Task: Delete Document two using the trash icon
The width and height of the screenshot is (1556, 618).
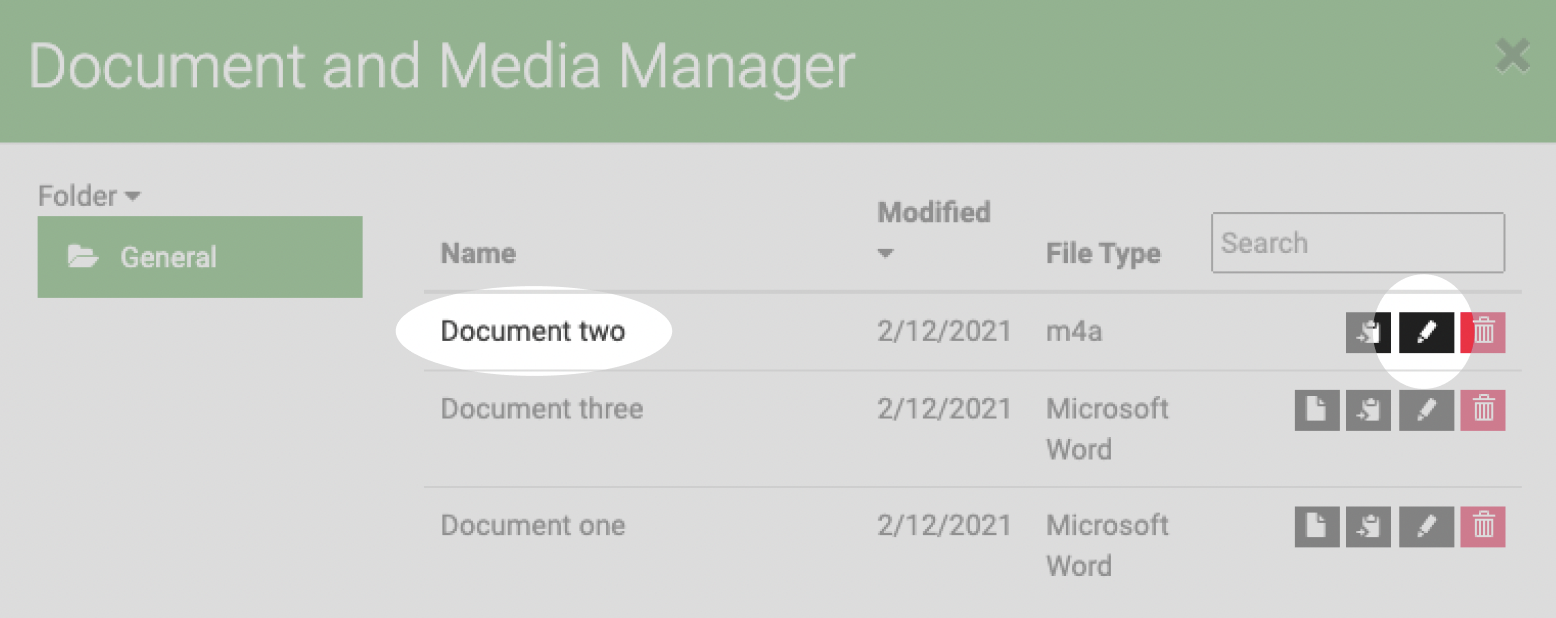Action: tap(1483, 333)
